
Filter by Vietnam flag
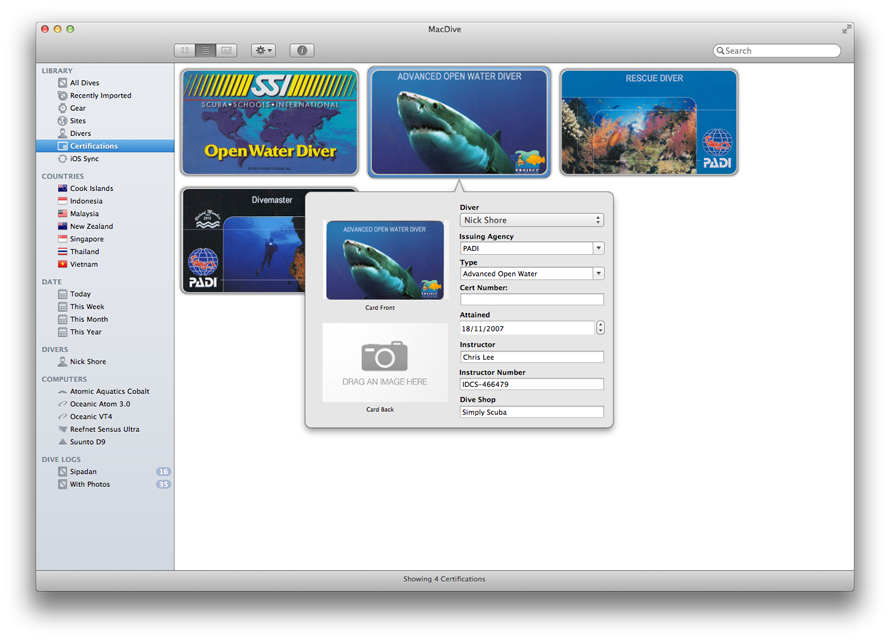(x=62, y=265)
